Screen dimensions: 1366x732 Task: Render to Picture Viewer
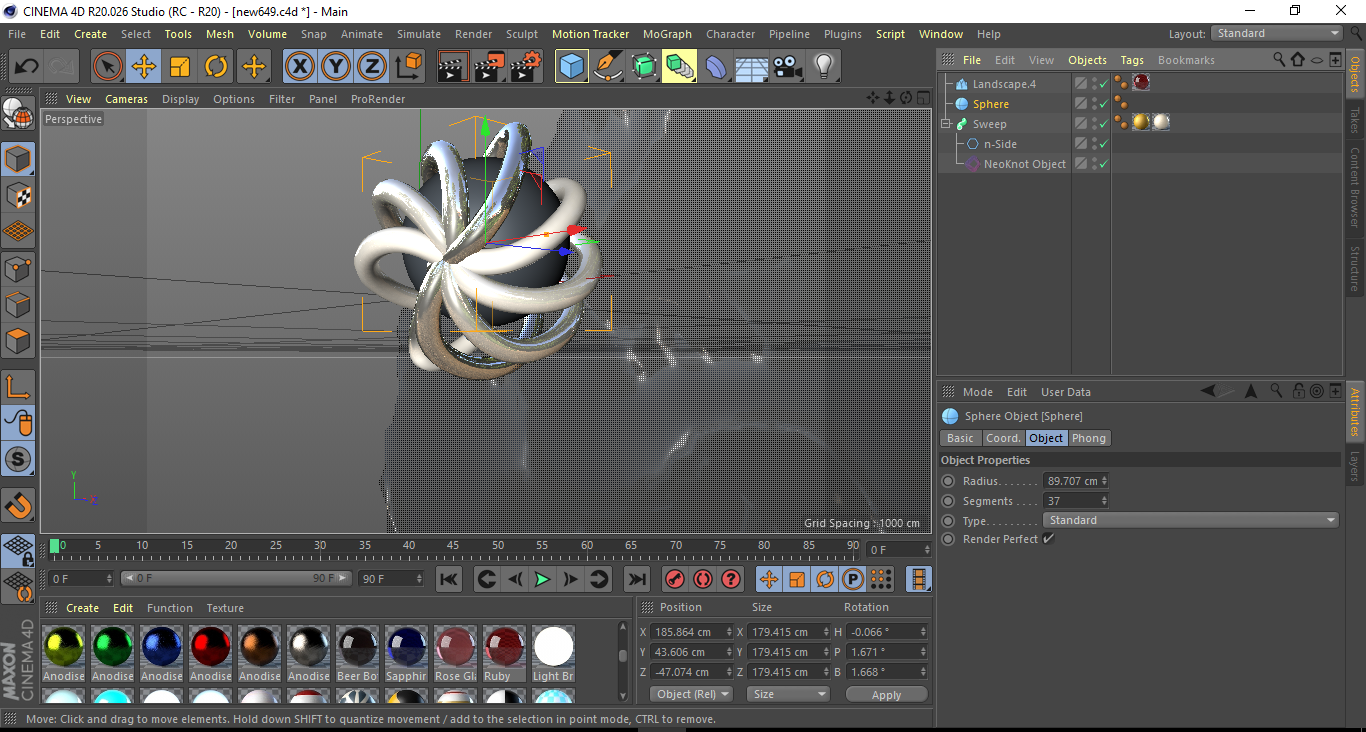490,67
